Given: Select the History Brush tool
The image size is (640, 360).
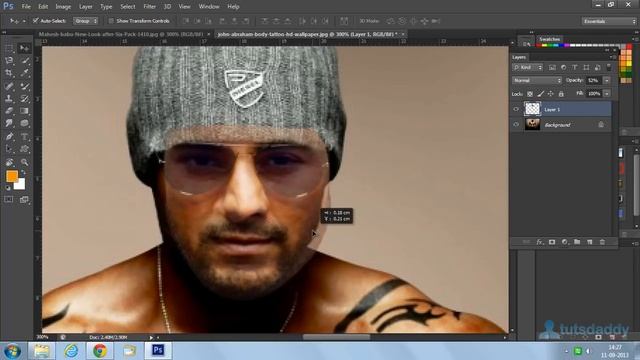Looking at the screenshot, I should point(24,98).
